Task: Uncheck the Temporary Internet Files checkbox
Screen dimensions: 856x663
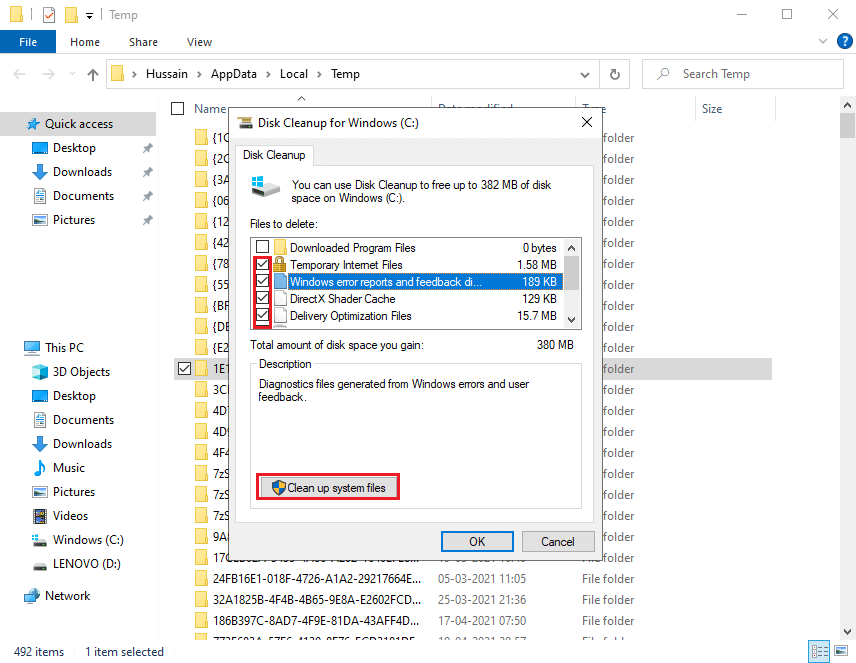Action: pyautogui.click(x=262, y=265)
